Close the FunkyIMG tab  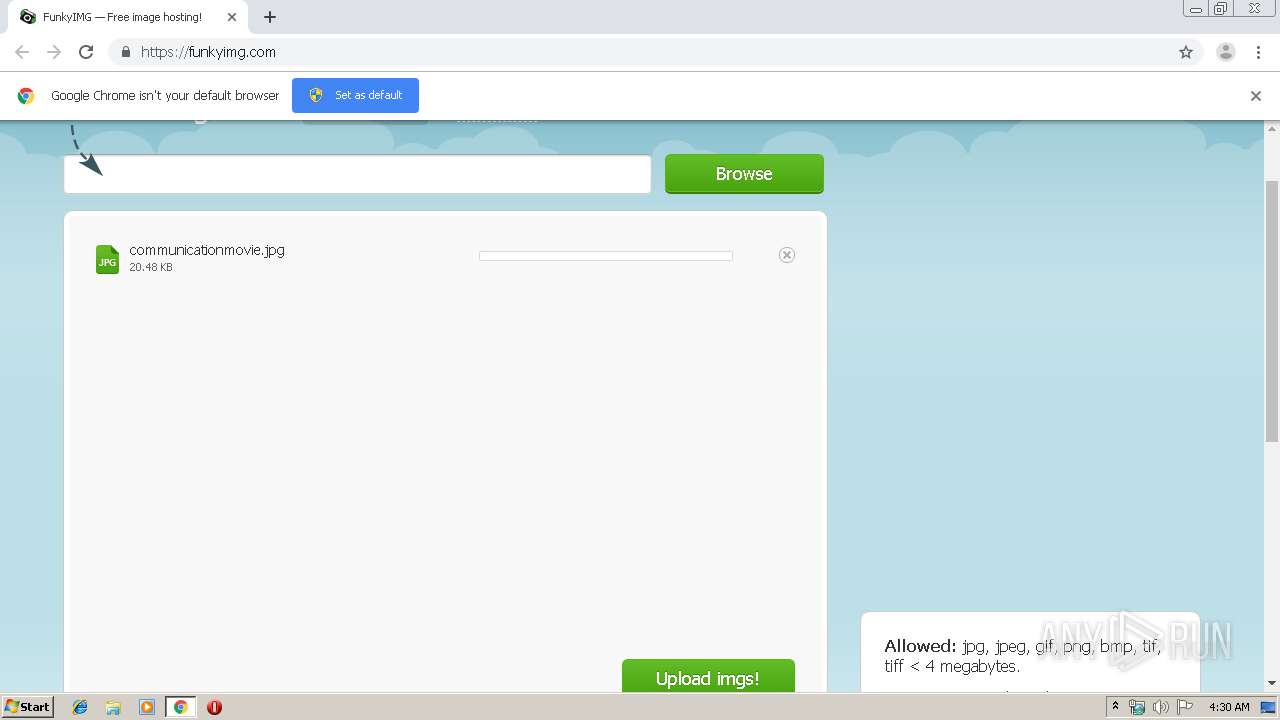pos(232,17)
